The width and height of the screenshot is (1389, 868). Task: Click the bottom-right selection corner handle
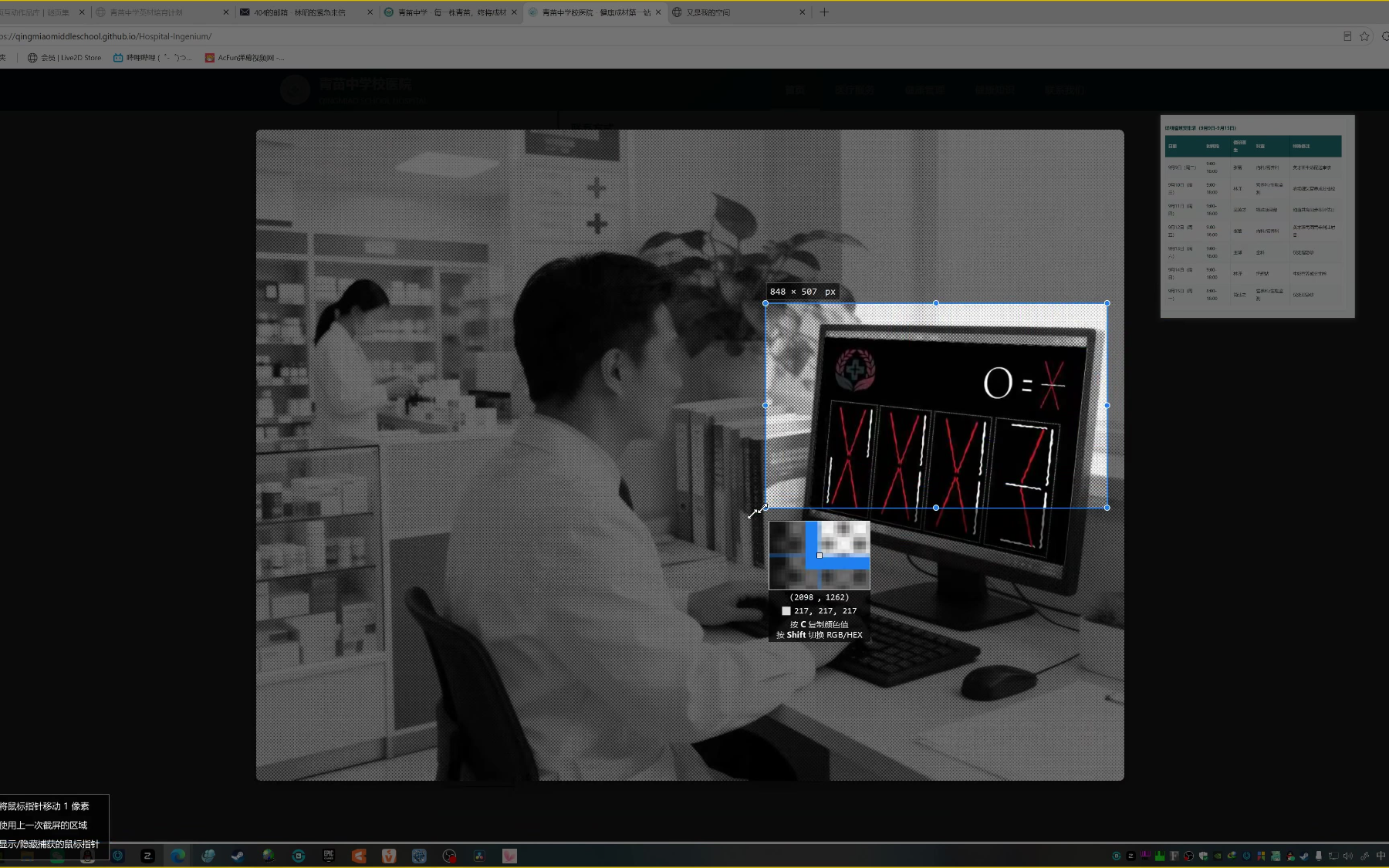tap(1107, 508)
